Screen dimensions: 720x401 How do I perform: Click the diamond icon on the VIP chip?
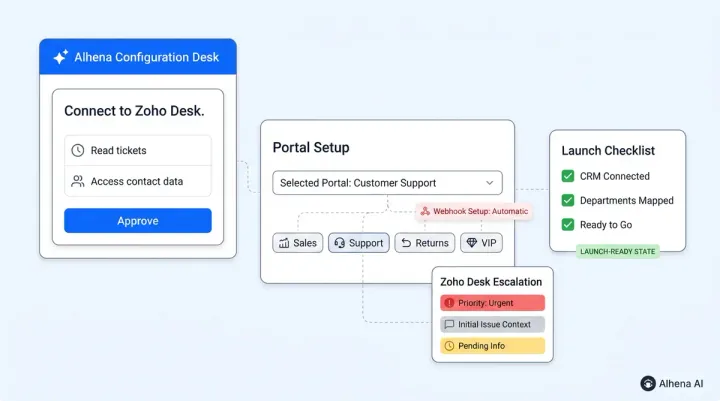click(472, 243)
